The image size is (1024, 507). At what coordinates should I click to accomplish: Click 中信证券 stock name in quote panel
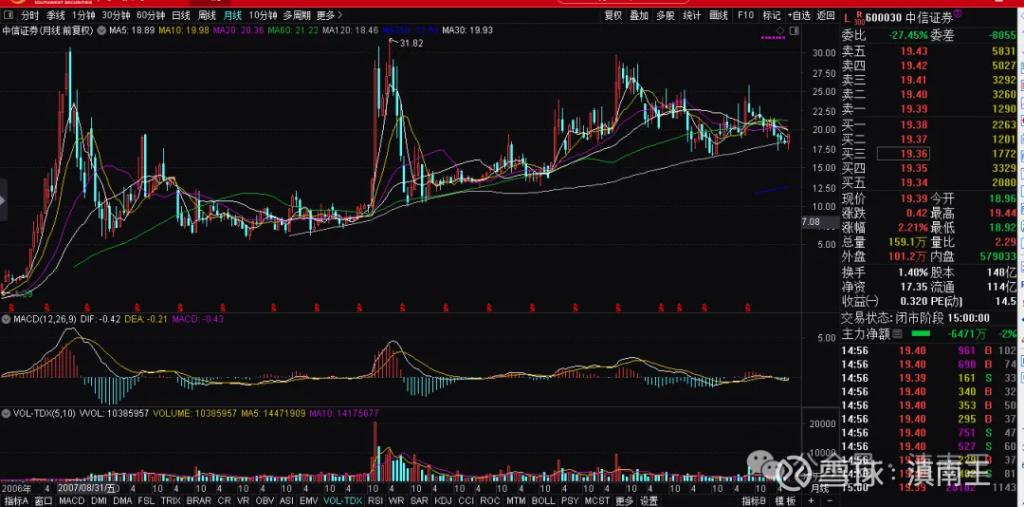pyautogui.click(x=931, y=18)
